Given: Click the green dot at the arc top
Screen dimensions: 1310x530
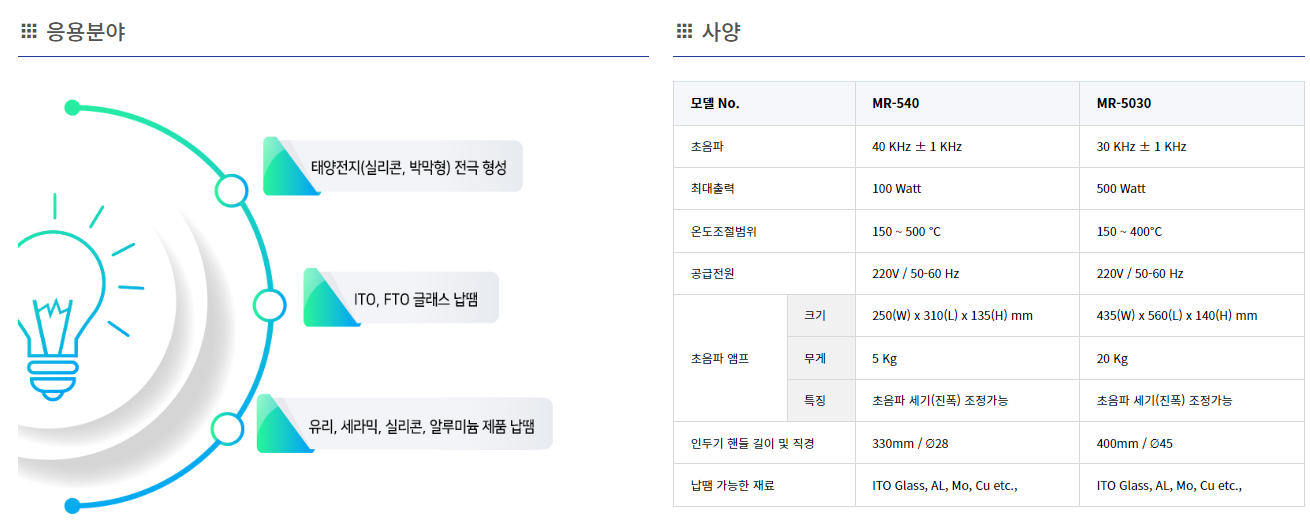Looking at the screenshot, I should 72,107.
